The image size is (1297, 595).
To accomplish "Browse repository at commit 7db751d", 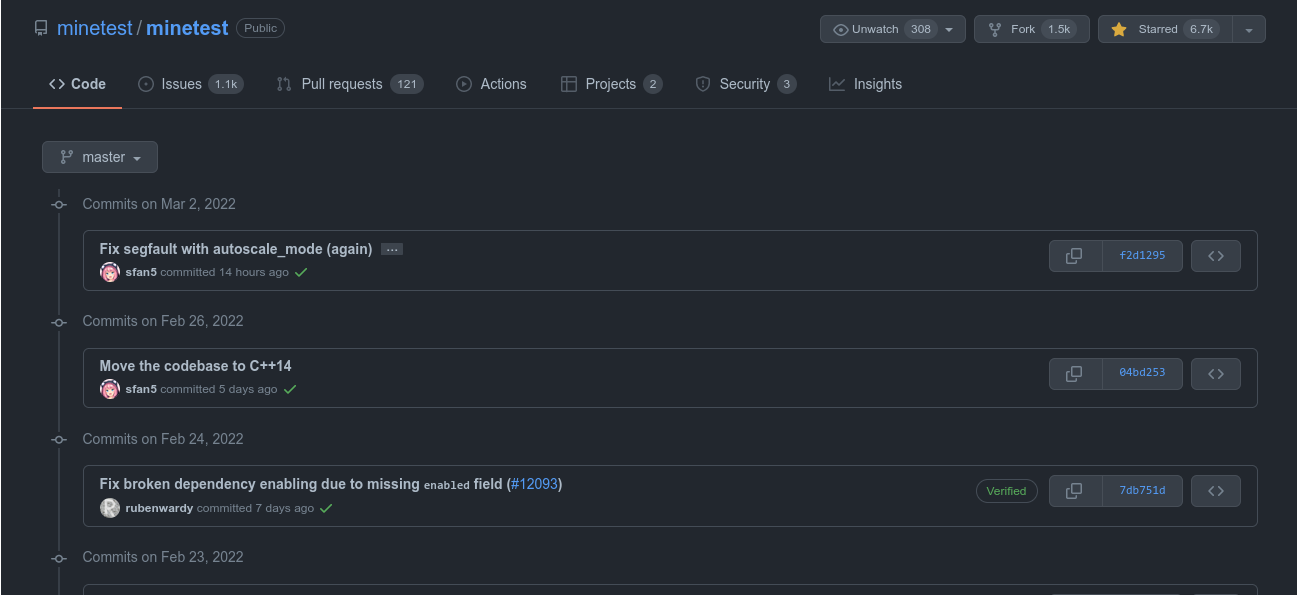I will (1216, 491).
